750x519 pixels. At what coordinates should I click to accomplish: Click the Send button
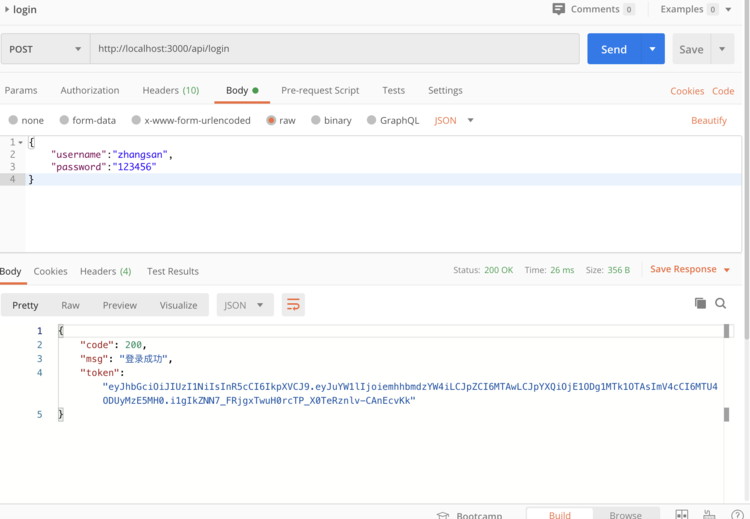(614, 49)
